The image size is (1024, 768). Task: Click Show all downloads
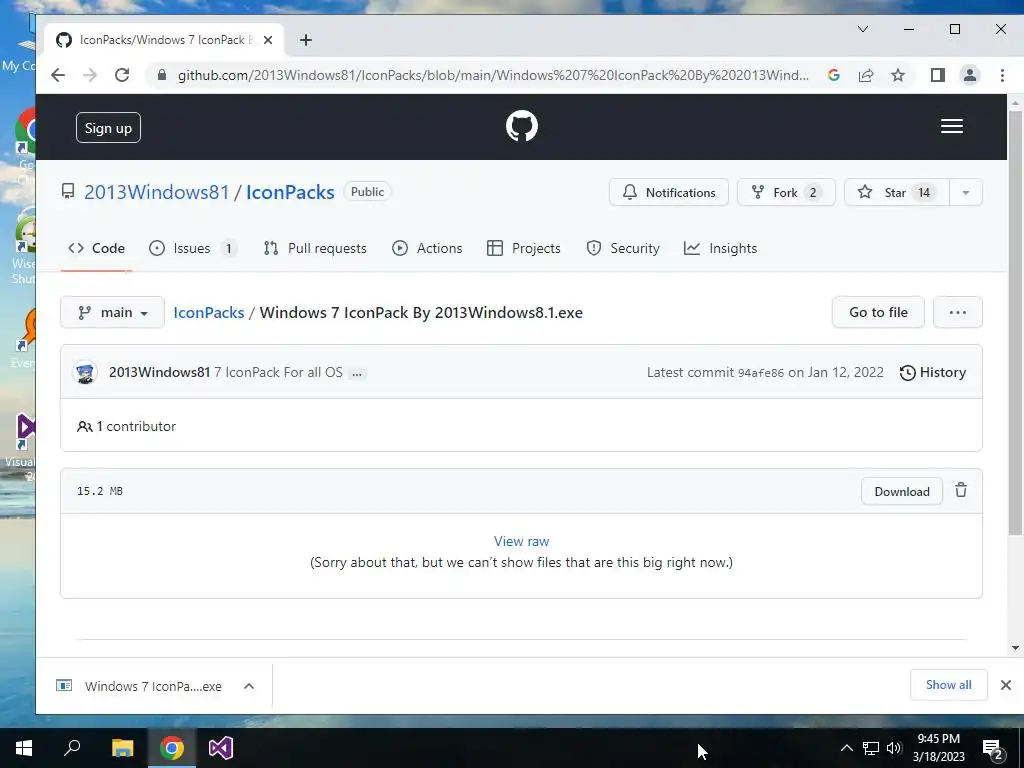(x=948, y=684)
